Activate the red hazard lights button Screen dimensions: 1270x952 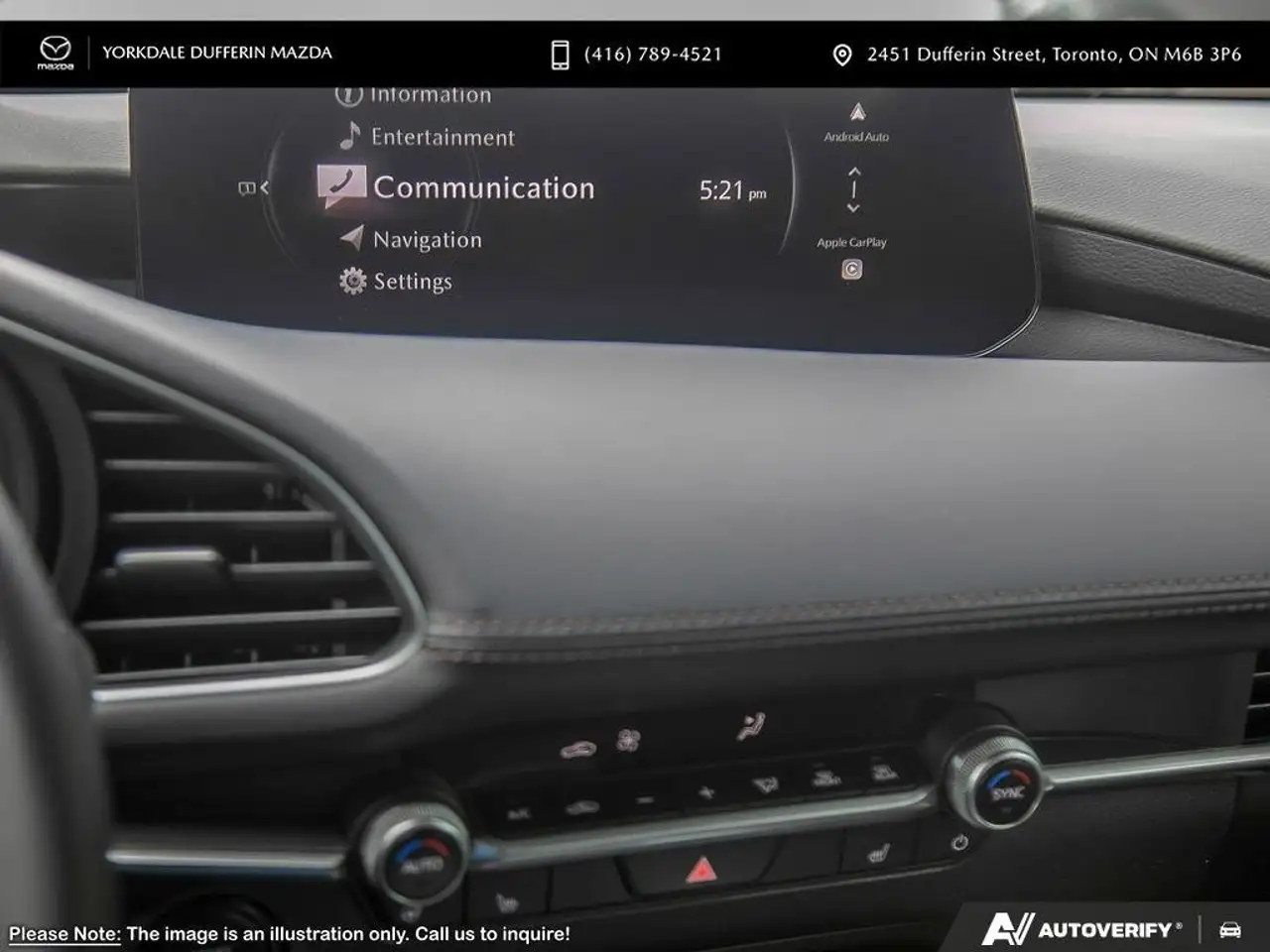point(701,871)
